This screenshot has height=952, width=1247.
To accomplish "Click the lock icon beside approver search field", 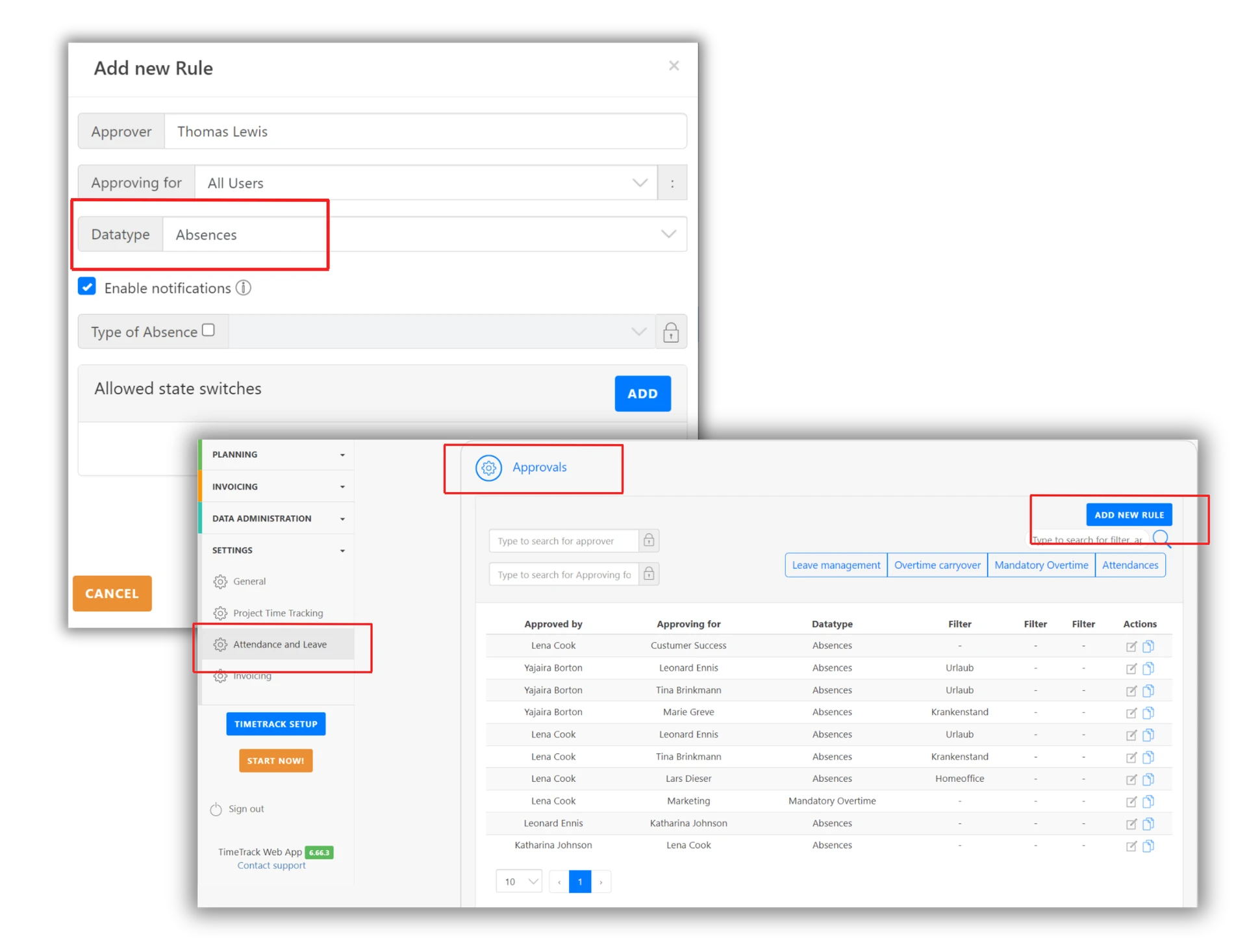I will coord(648,540).
